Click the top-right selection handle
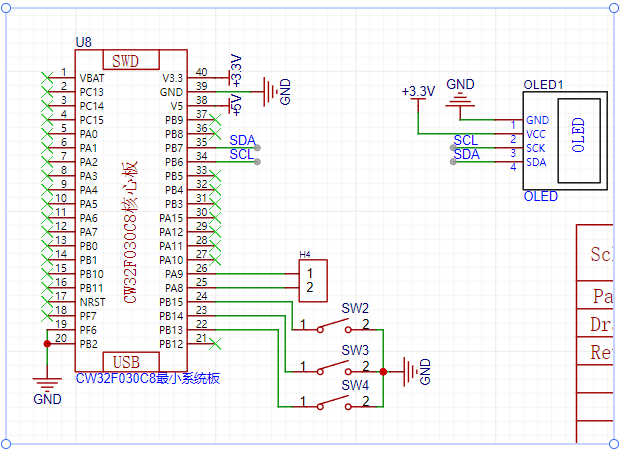Screen dimensions: 625x452 (612, 7)
